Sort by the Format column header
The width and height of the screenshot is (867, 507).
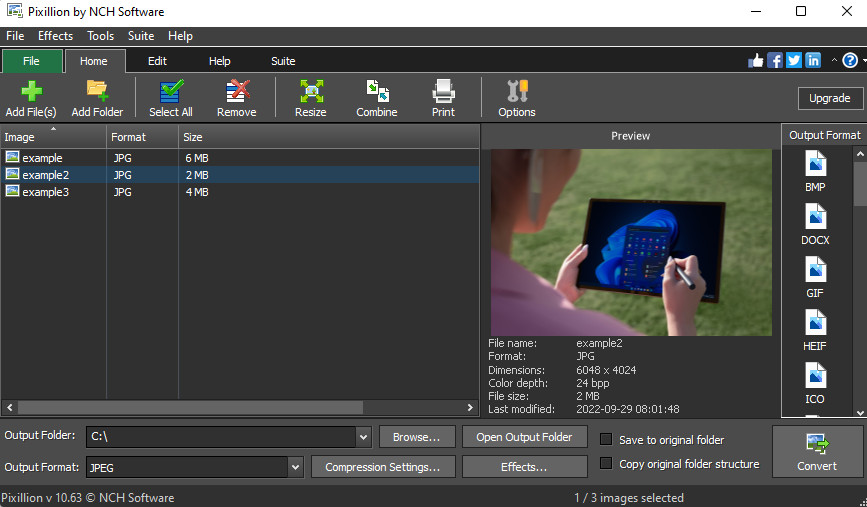(143, 137)
